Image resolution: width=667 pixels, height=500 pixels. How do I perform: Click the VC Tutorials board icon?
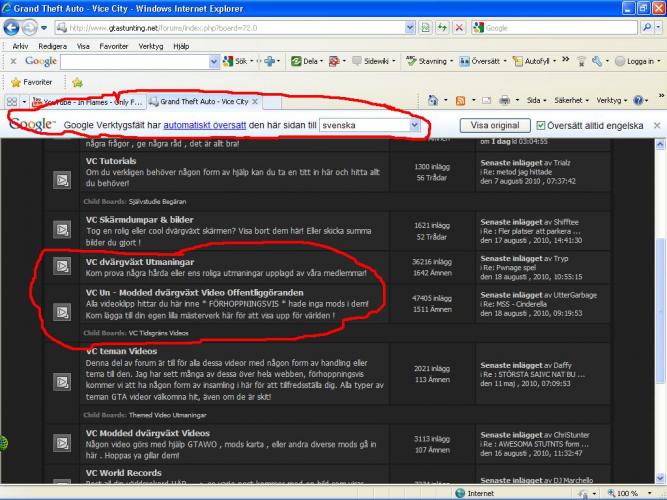tap(62, 180)
